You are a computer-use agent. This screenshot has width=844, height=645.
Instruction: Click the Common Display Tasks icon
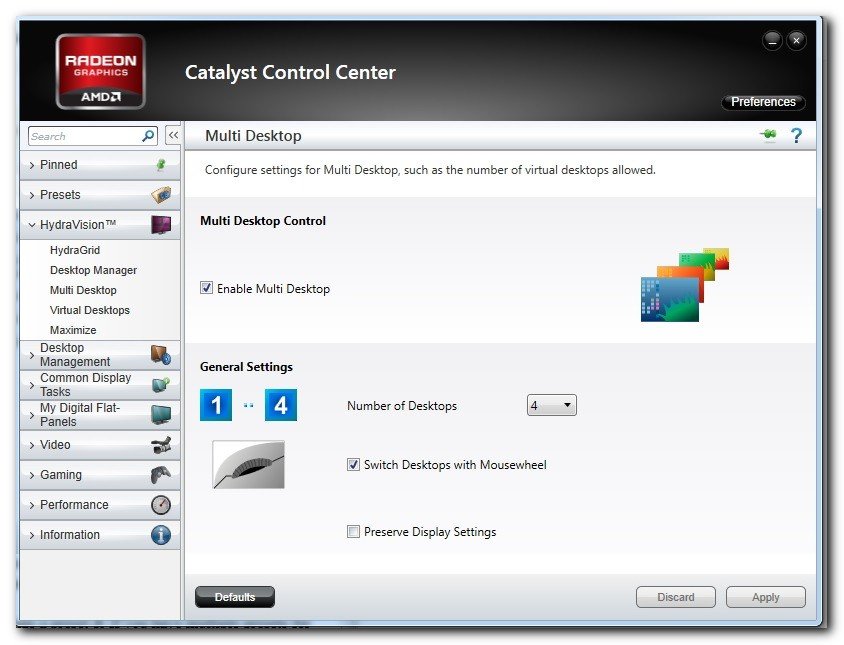coord(161,384)
